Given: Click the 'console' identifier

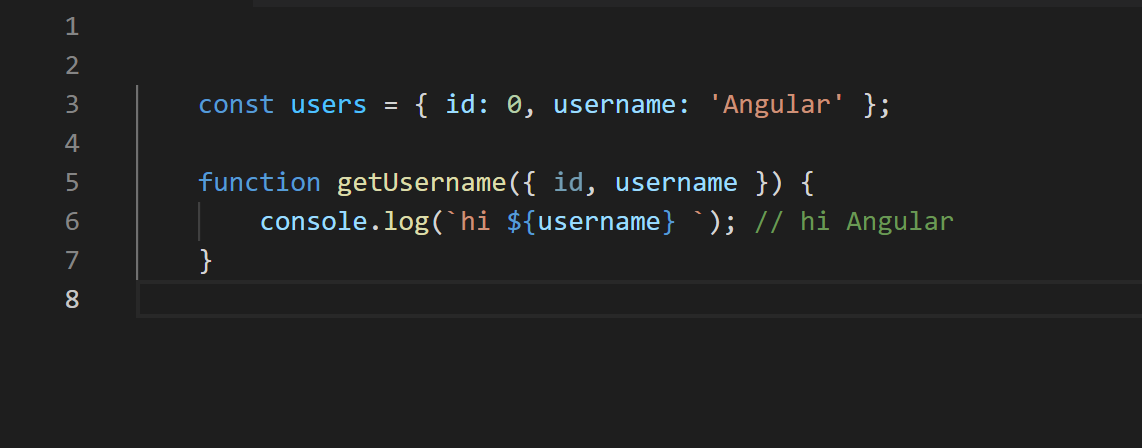Looking at the screenshot, I should coord(313,221).
